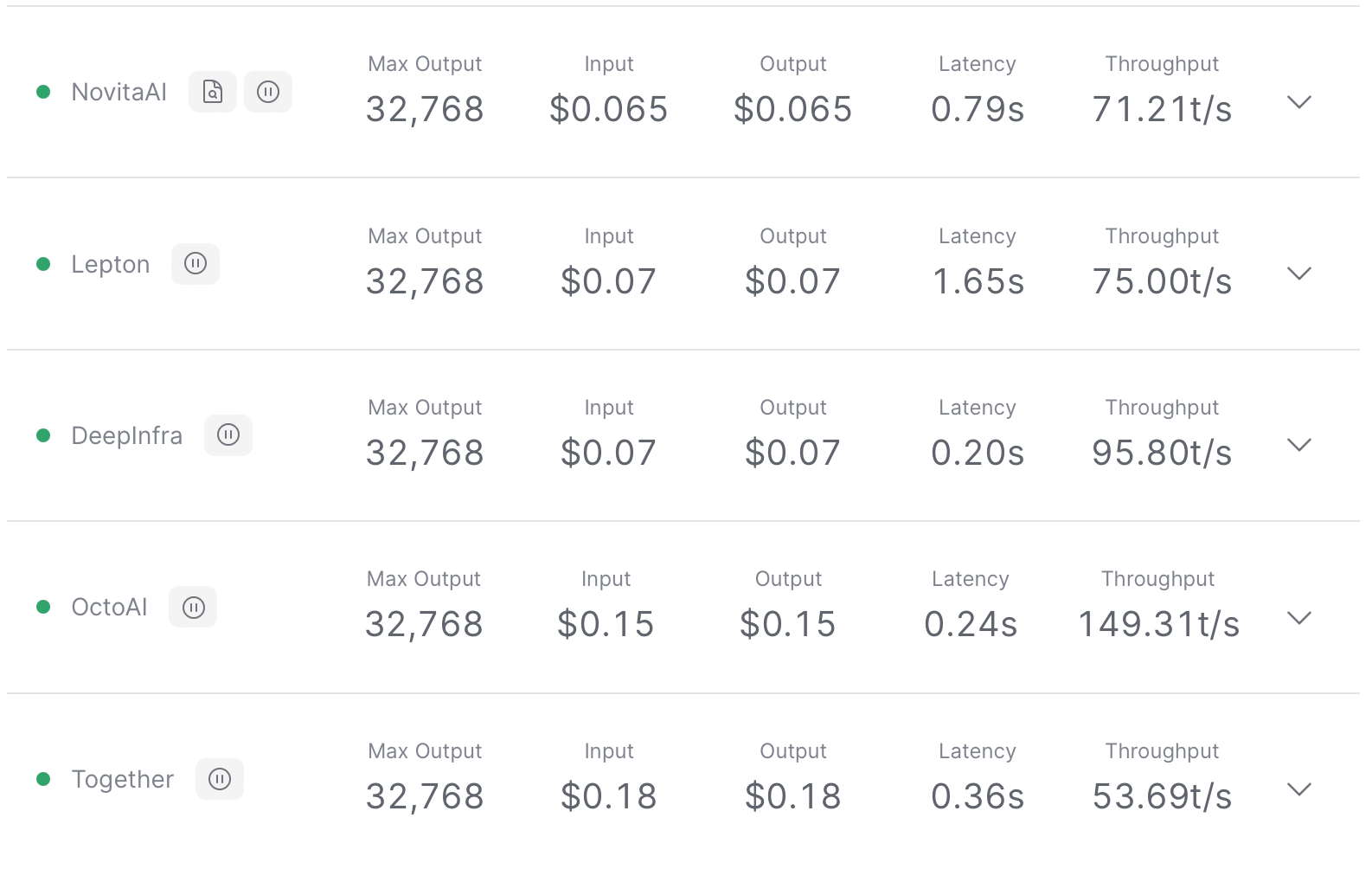Click the pause icon next to Together
The image size is (1372, 869).
[220, 779]
